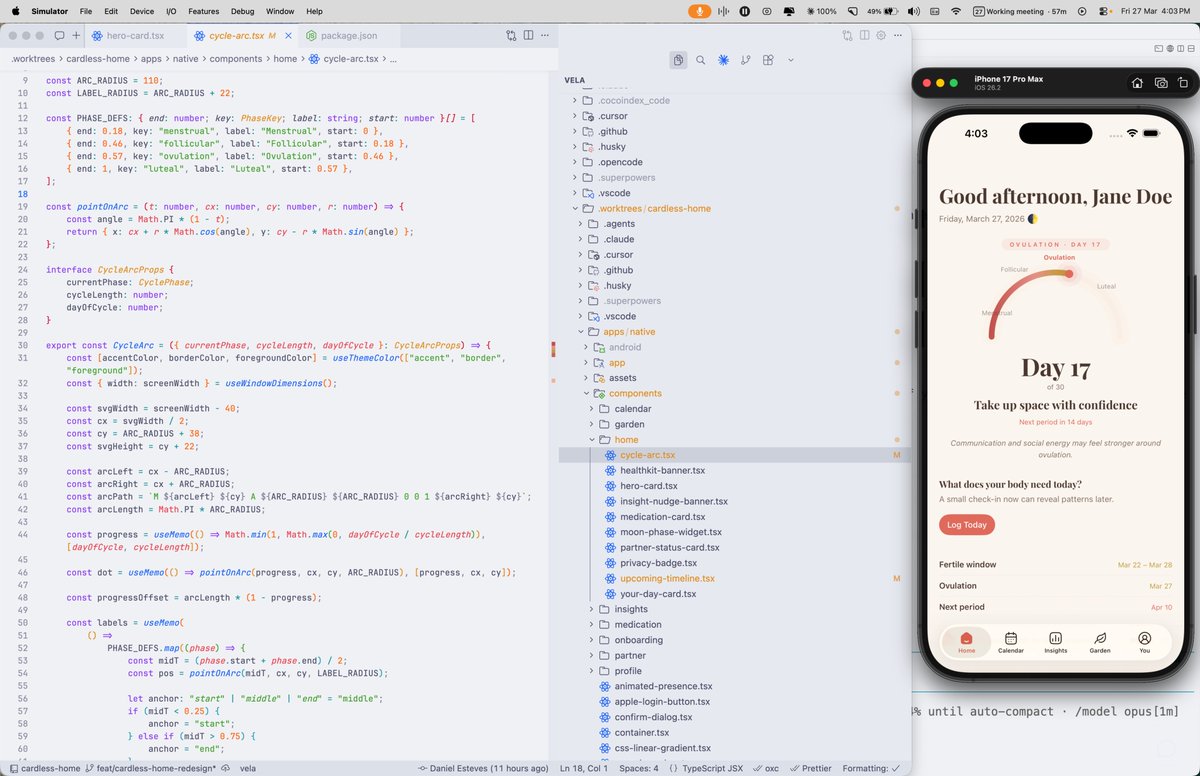
Task: Open the You profile tab in the iPhone app
Action: [x=1144, y=642]
